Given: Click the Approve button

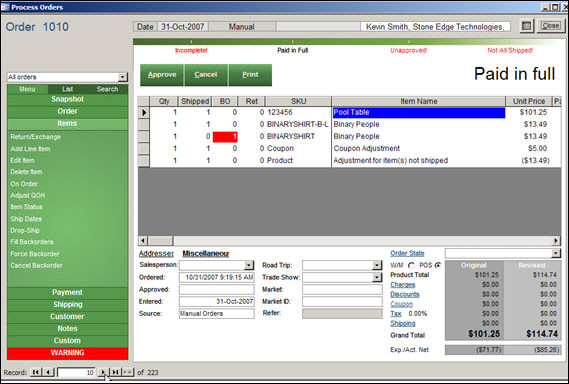Looking at the screenshot, I should [x=162, y=75].
